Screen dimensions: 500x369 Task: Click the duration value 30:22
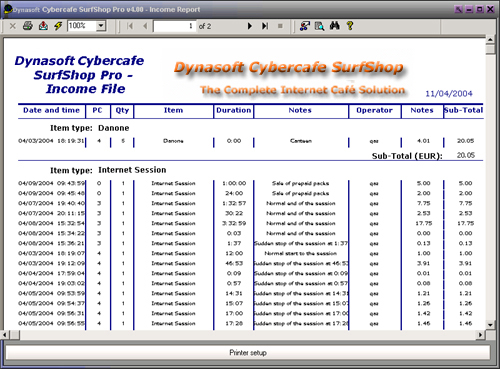click(x=234, y=213)
